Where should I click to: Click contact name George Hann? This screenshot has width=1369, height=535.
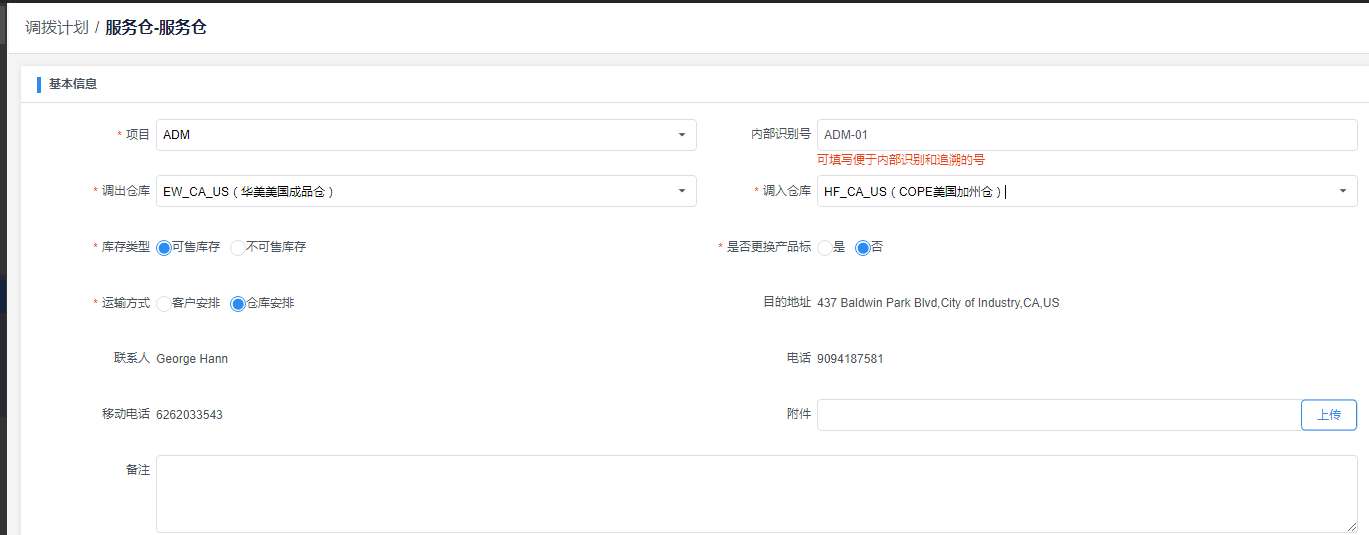192,358
